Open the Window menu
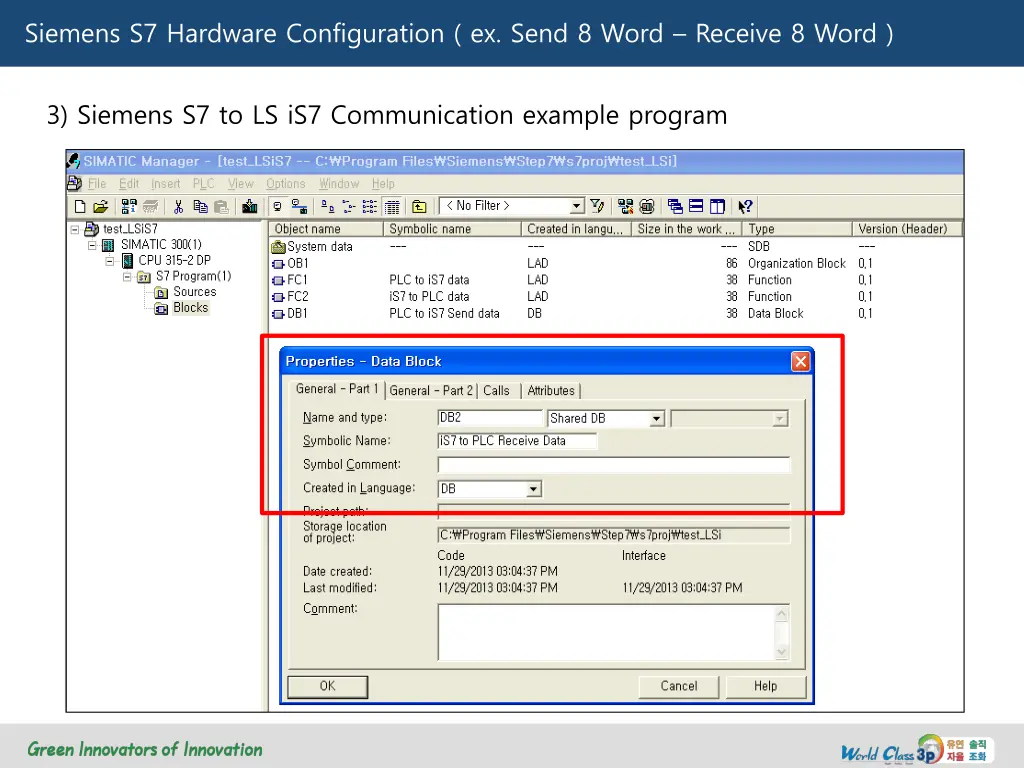1024x768 pixels. tap(339, 184)
